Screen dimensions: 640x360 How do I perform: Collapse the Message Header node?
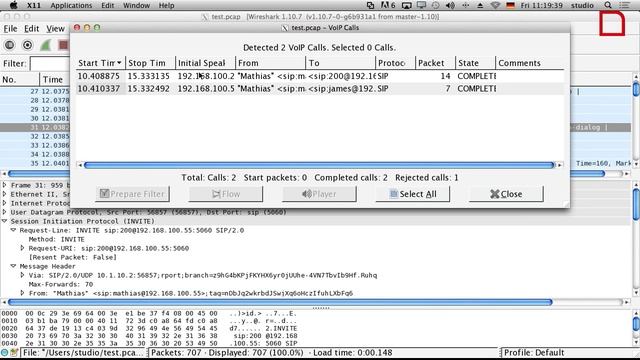click(13, 266)
